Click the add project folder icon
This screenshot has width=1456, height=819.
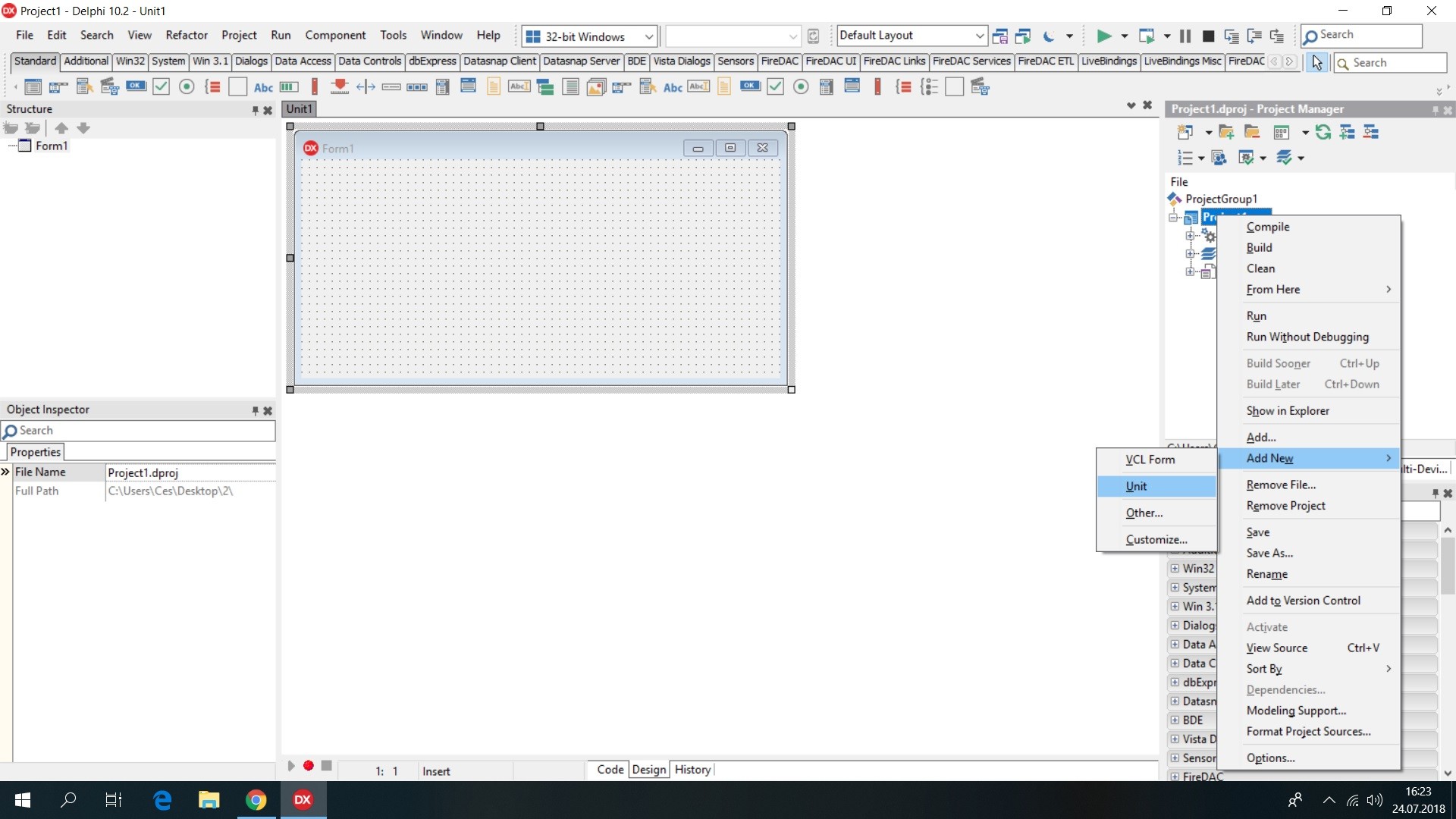[1226, 132]
